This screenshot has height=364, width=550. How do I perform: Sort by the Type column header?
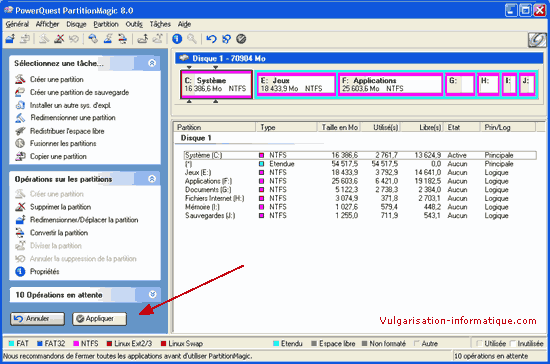(x=287, y=127)
